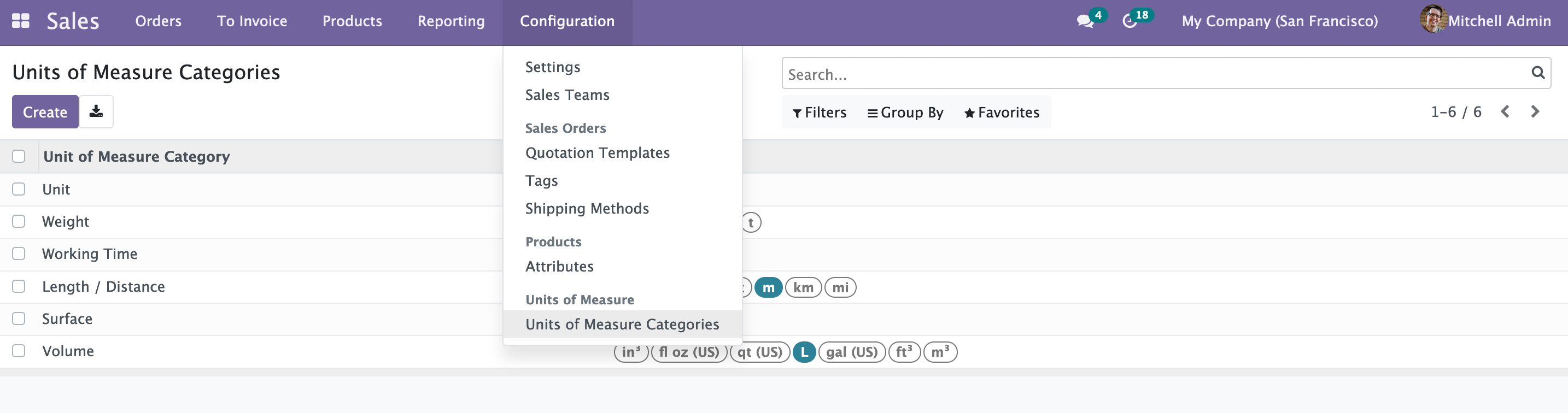The height and width of the screenshot is (413, 1568).
Task: Open the Orders menu
Action: [x=158, y=21]
